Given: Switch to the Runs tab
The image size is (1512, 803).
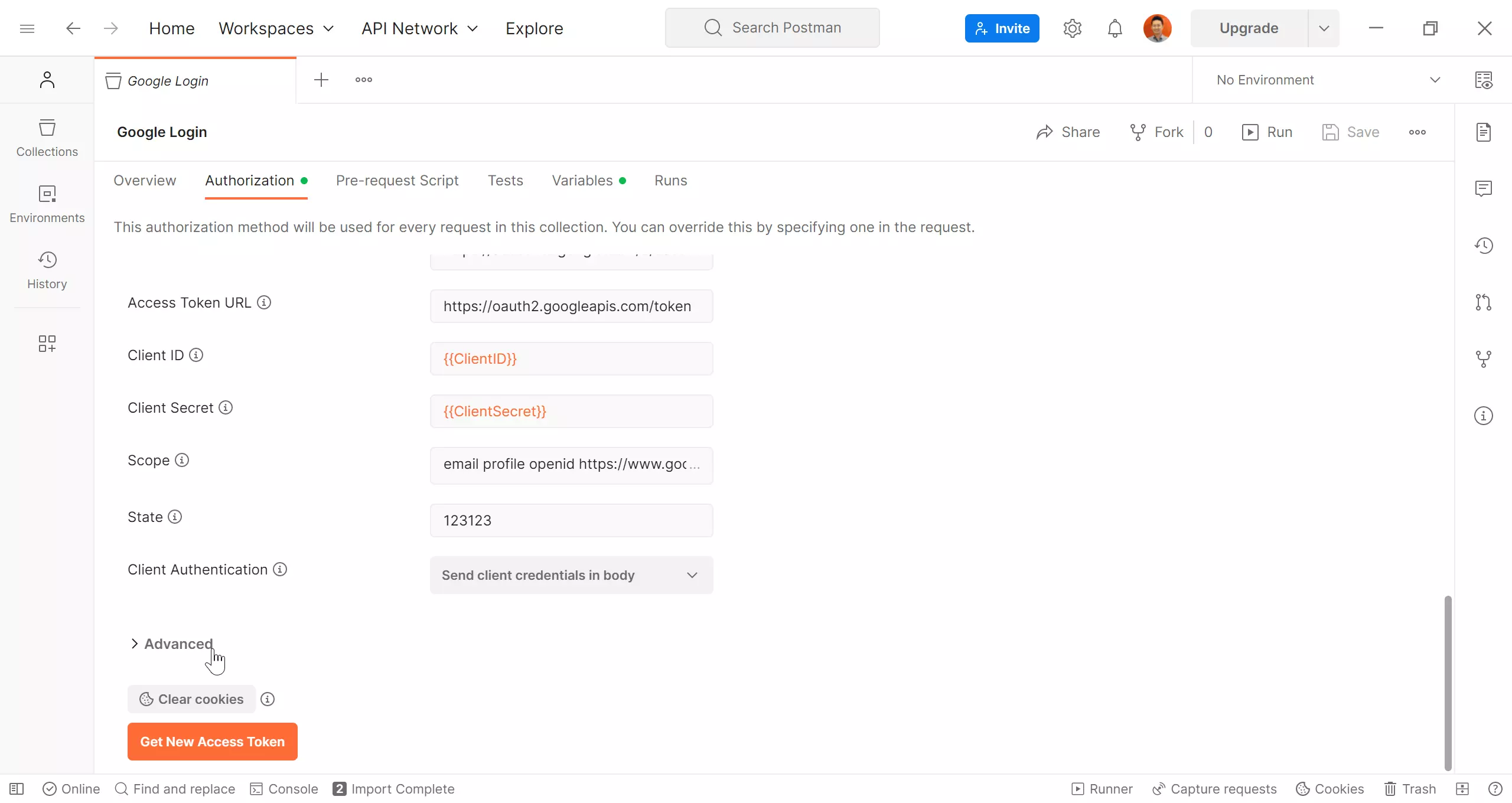Looking at the screenshot, I should pos(670,181).
